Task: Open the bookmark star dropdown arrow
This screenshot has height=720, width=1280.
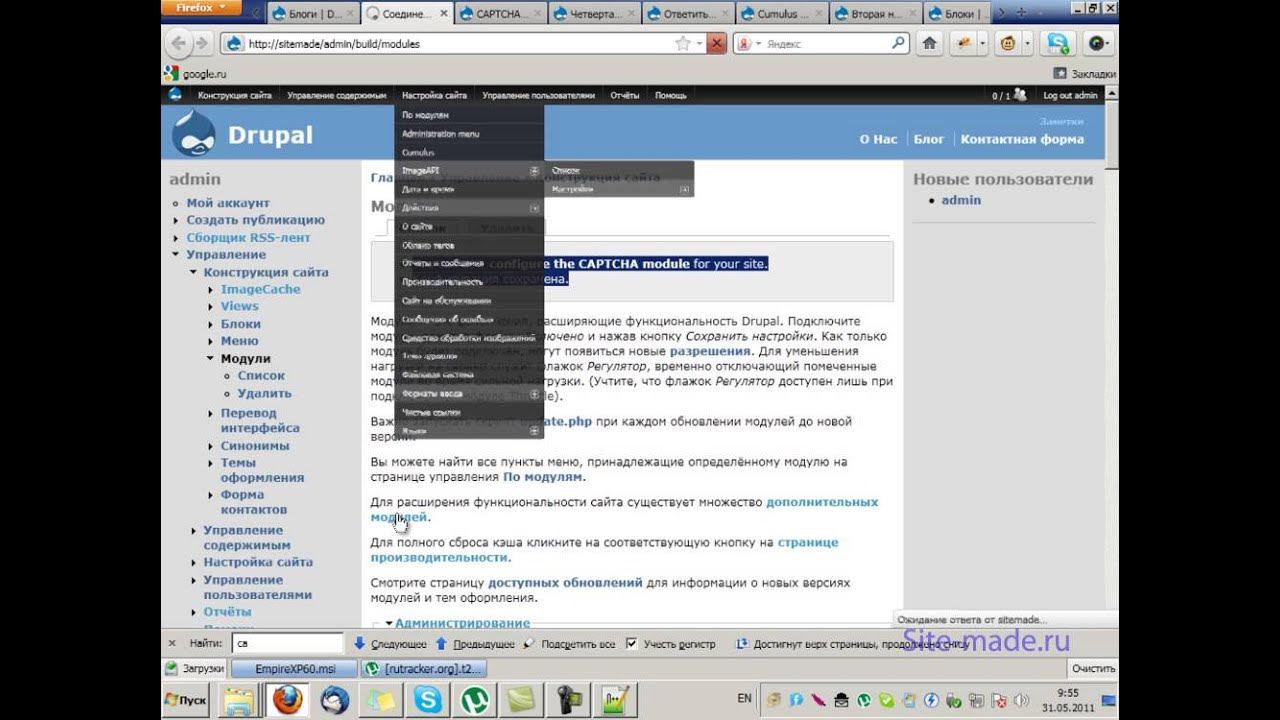Action: pyautogui.click(x=699, y=44)
